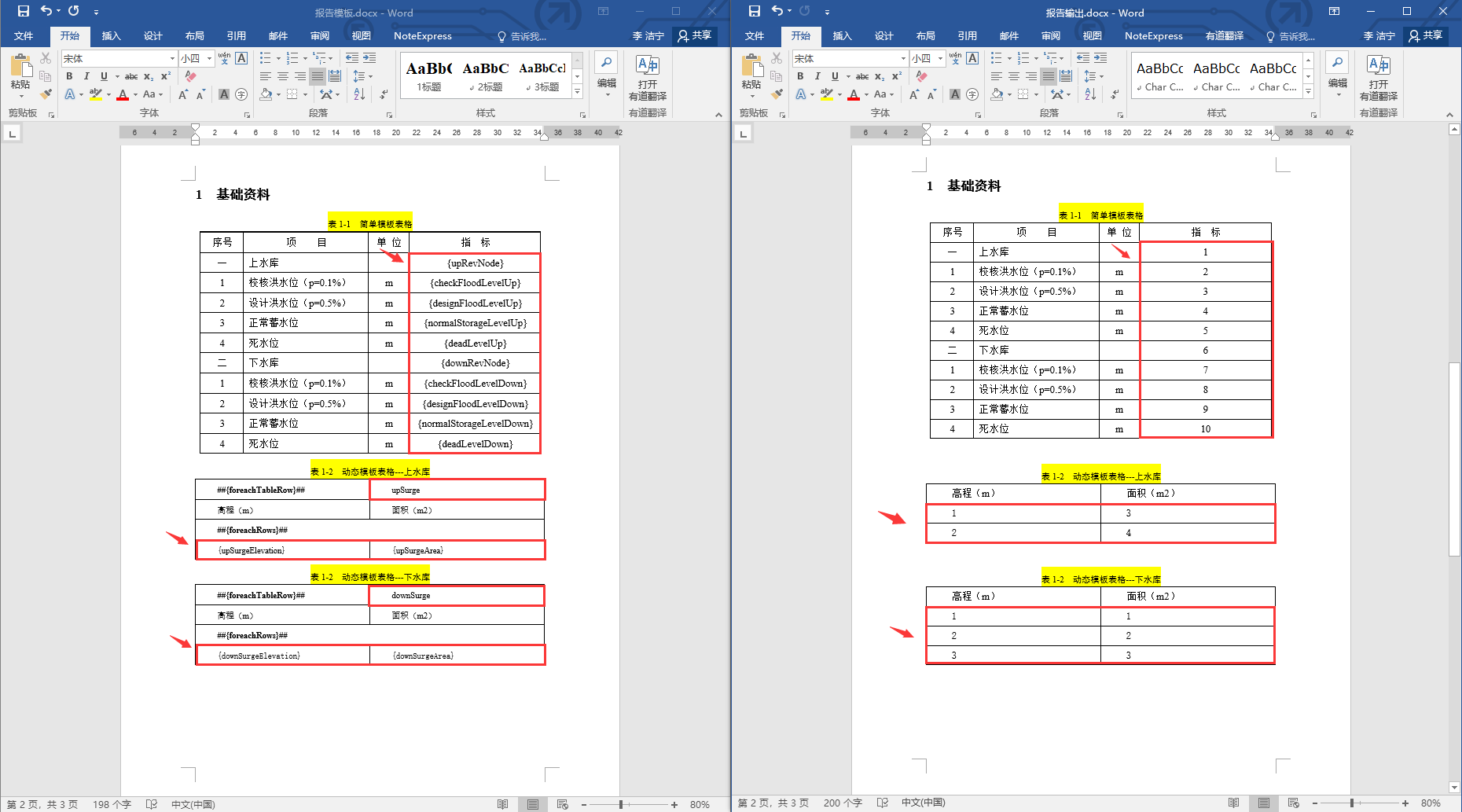Open Quick Access customize dropdown in 报告模板
The width and height of the screenshot is (1462, 812).
tap(96, 12)
